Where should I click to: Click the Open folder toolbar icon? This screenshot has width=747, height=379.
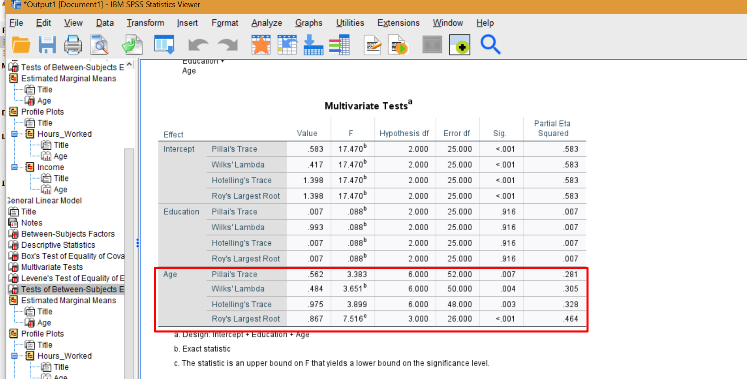[21, 45]
